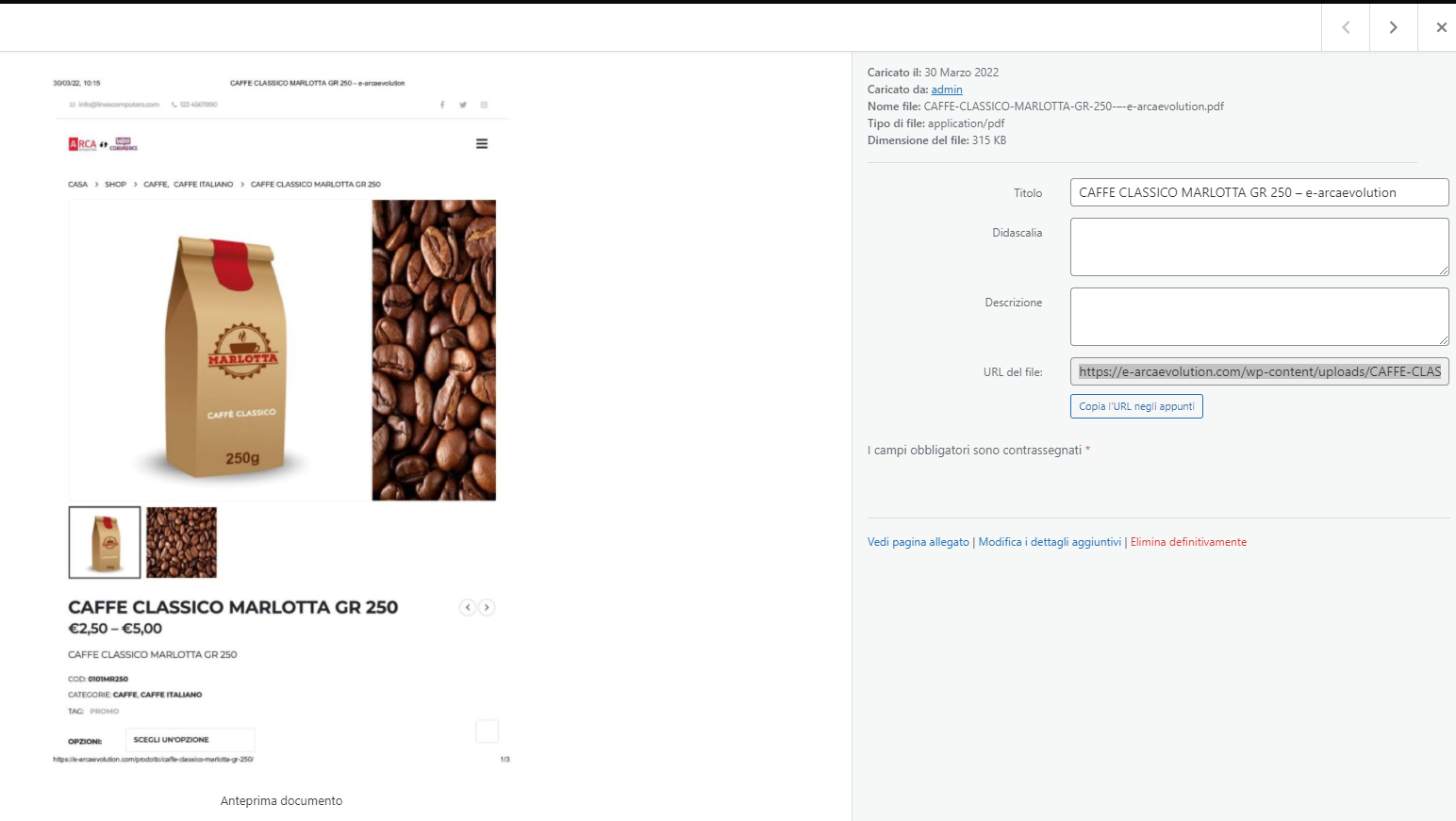Viewport: 1456px width, 821px height.
Task: Click the ARCA WooCommerce logo
Action: coord(103,144)
